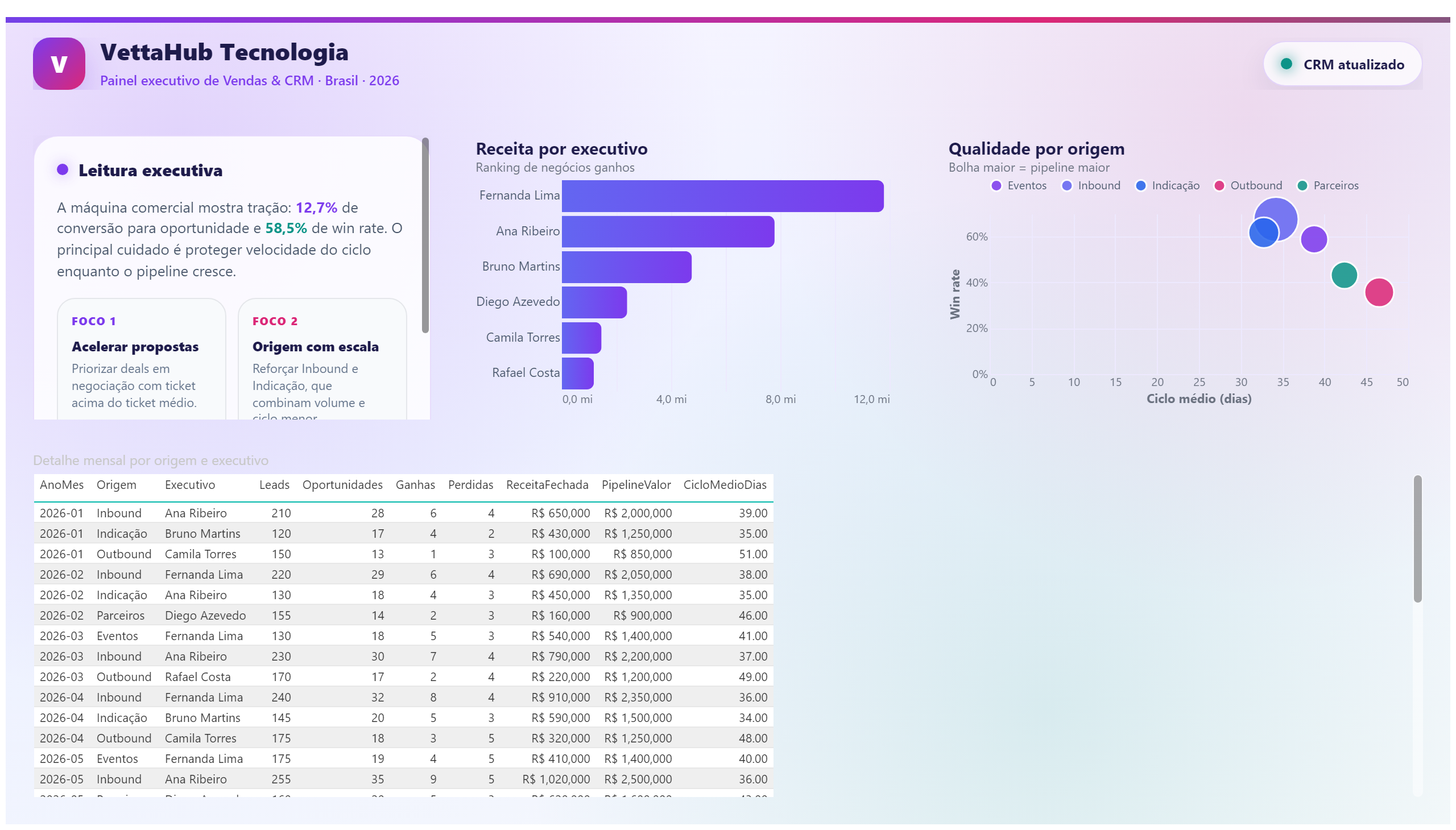Click the Qualidade por origem chart title
The width and height of the screenshot is (1456, 830).
click(1036, 149)
